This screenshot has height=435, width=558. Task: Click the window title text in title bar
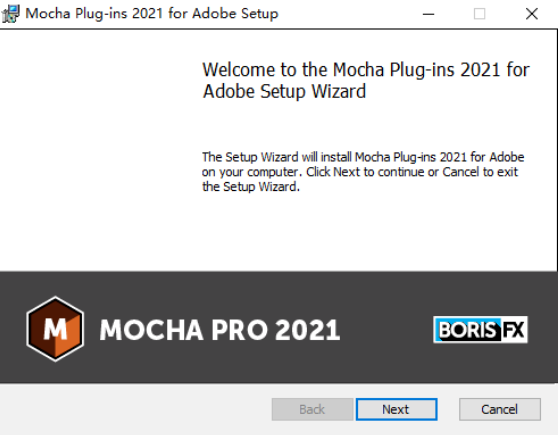(x=152, y=14)
